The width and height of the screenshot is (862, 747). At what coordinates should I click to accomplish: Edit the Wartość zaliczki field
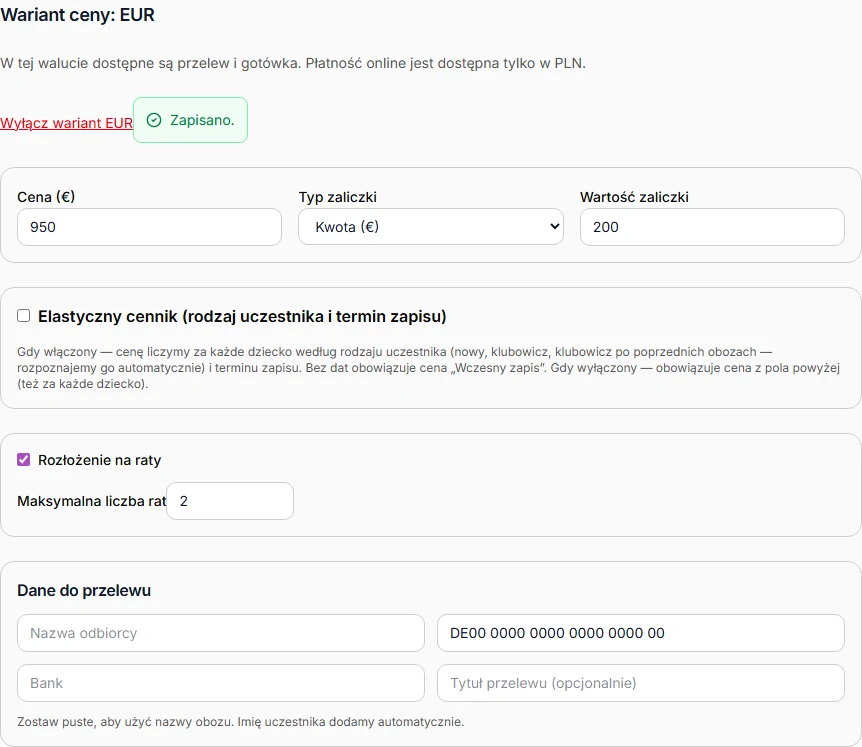pyautogui.click(x=712, y=227)
